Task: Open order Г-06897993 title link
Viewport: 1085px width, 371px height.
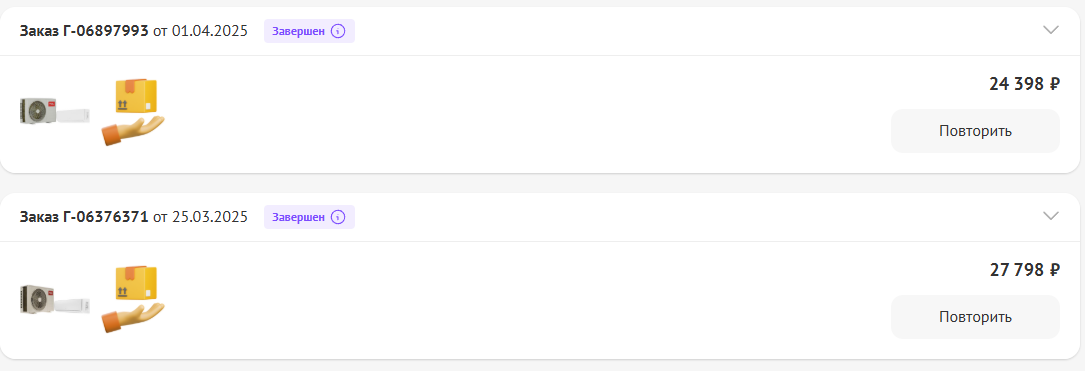Action: point(84,31)
